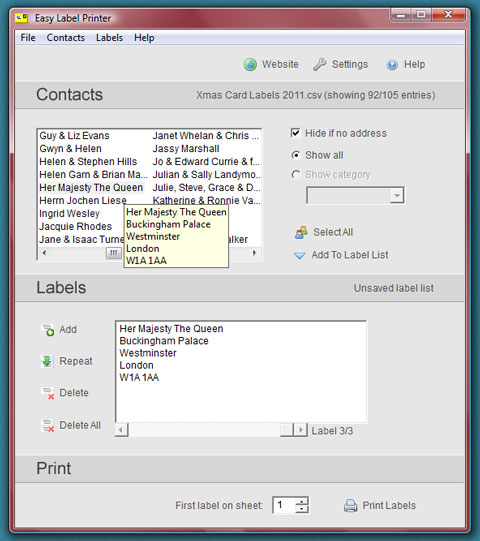Close the Easy Label Printer window
Image resolution: width=480 pixels, height=541 pixels.
click(448, 14)
